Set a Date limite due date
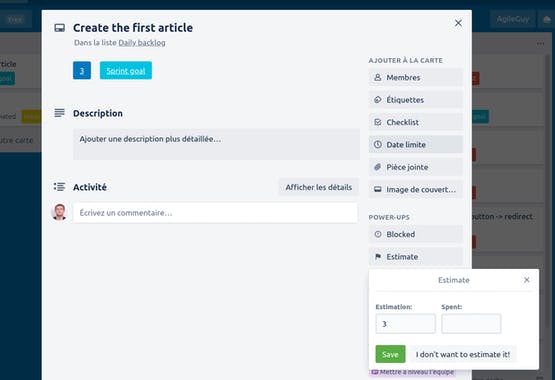Viewport: 555px width, 380px height. (x=416, y=144)
